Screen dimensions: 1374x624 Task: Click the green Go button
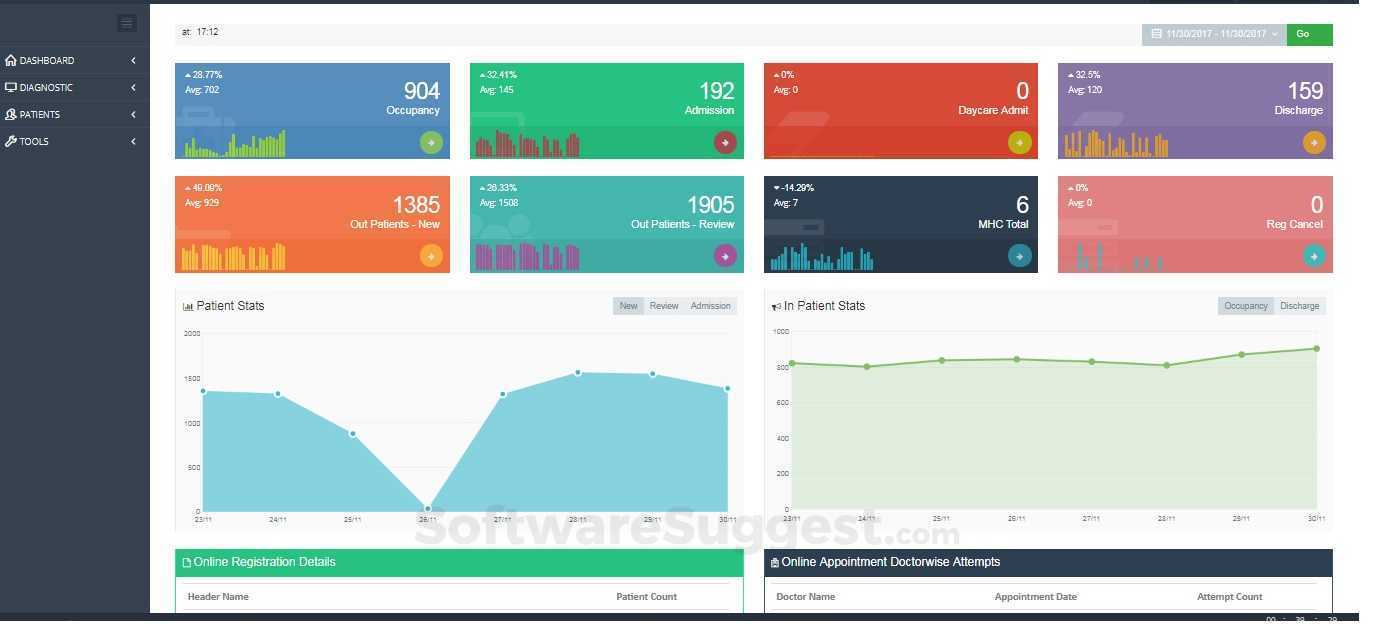(x=1309, y=34)
